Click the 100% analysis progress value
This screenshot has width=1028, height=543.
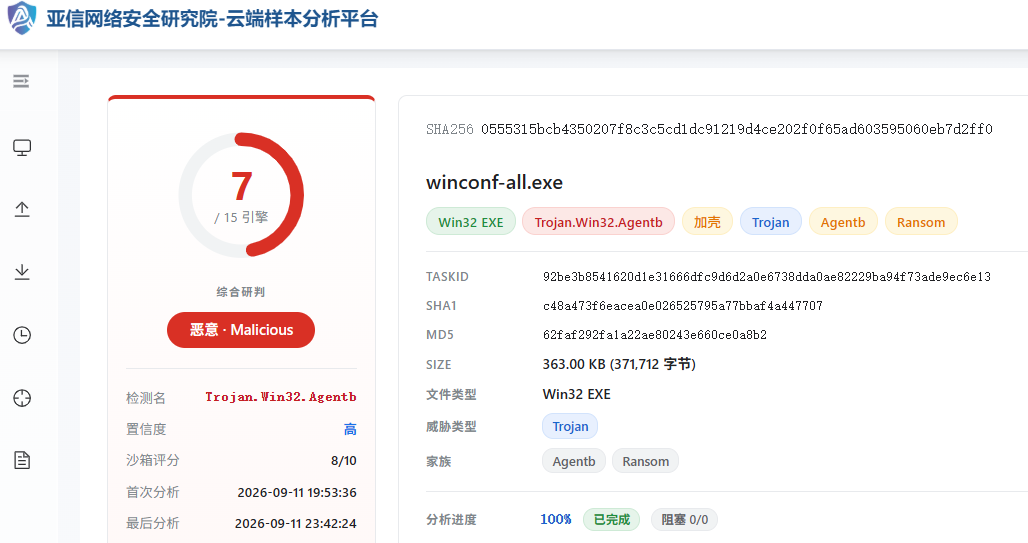(556, 519)
